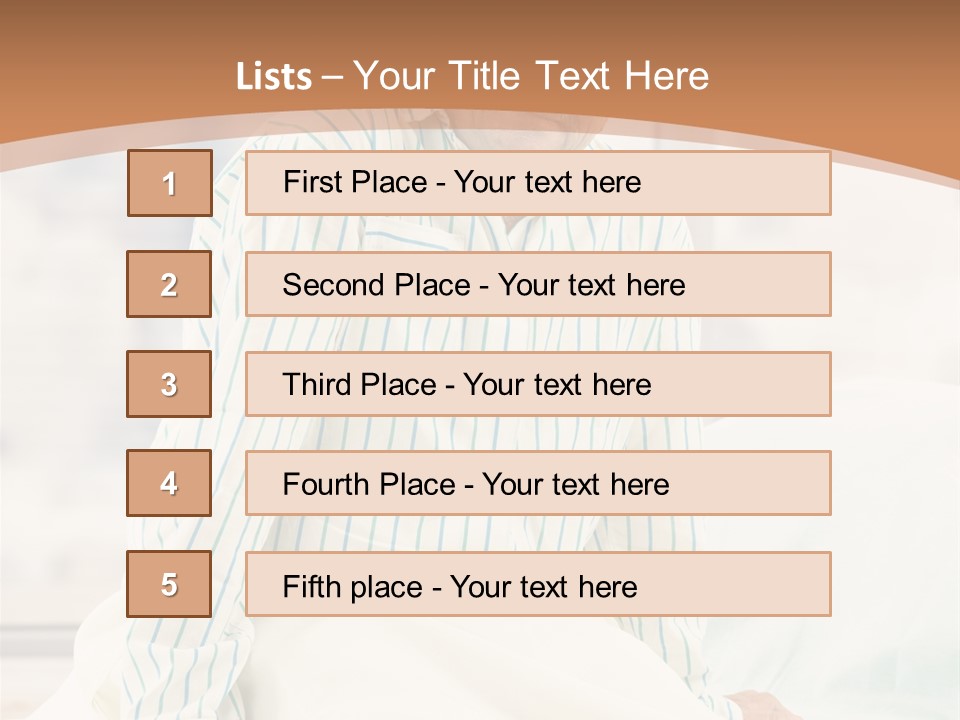Click the word "Fifth" in the last row
This screenshot has height=720, width=960.
(311, 586)
